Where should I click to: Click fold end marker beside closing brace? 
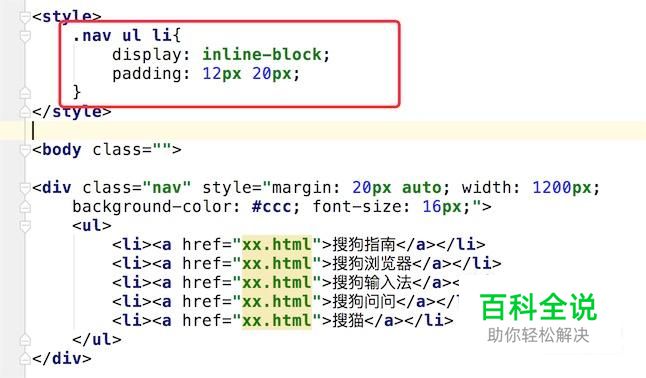tap(25, 93)
